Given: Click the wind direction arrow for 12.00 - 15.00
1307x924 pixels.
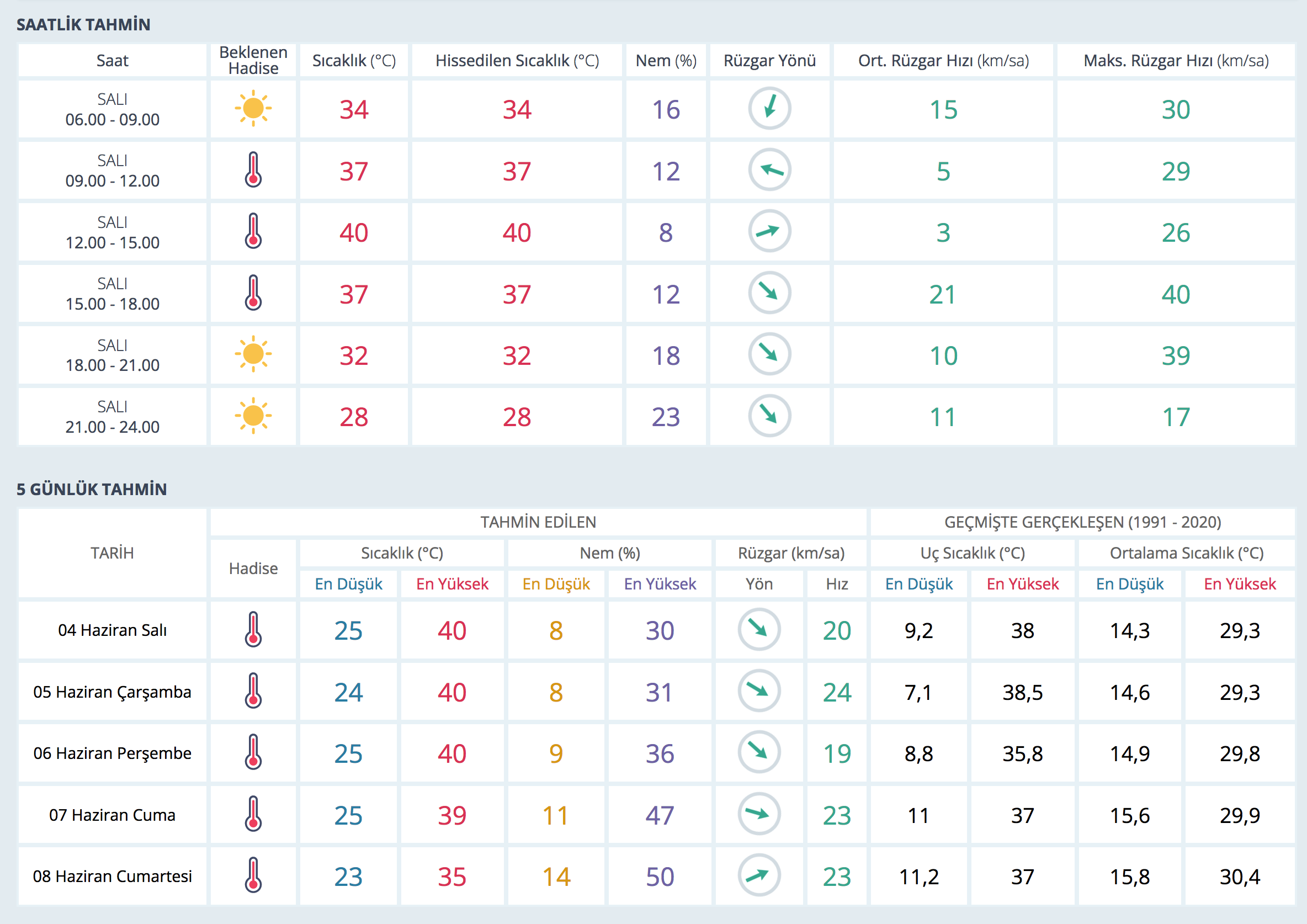Looking at the screenshot, I should coord(769,231).
